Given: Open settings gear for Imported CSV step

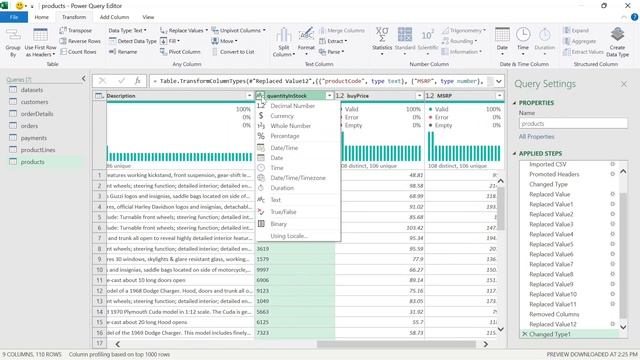Looking at the screenshot, I should [612, 164].
